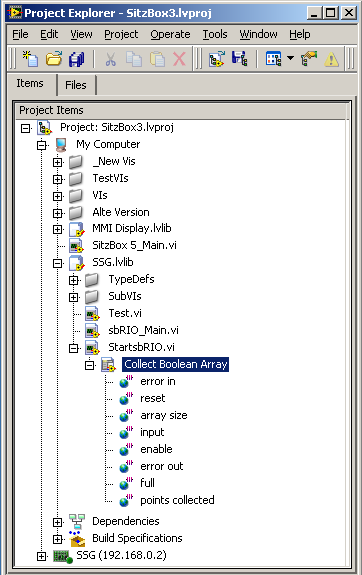This screenshot has height=575, width=362.
Task: Select the points collected terminal item
Action: click(177, 500)
